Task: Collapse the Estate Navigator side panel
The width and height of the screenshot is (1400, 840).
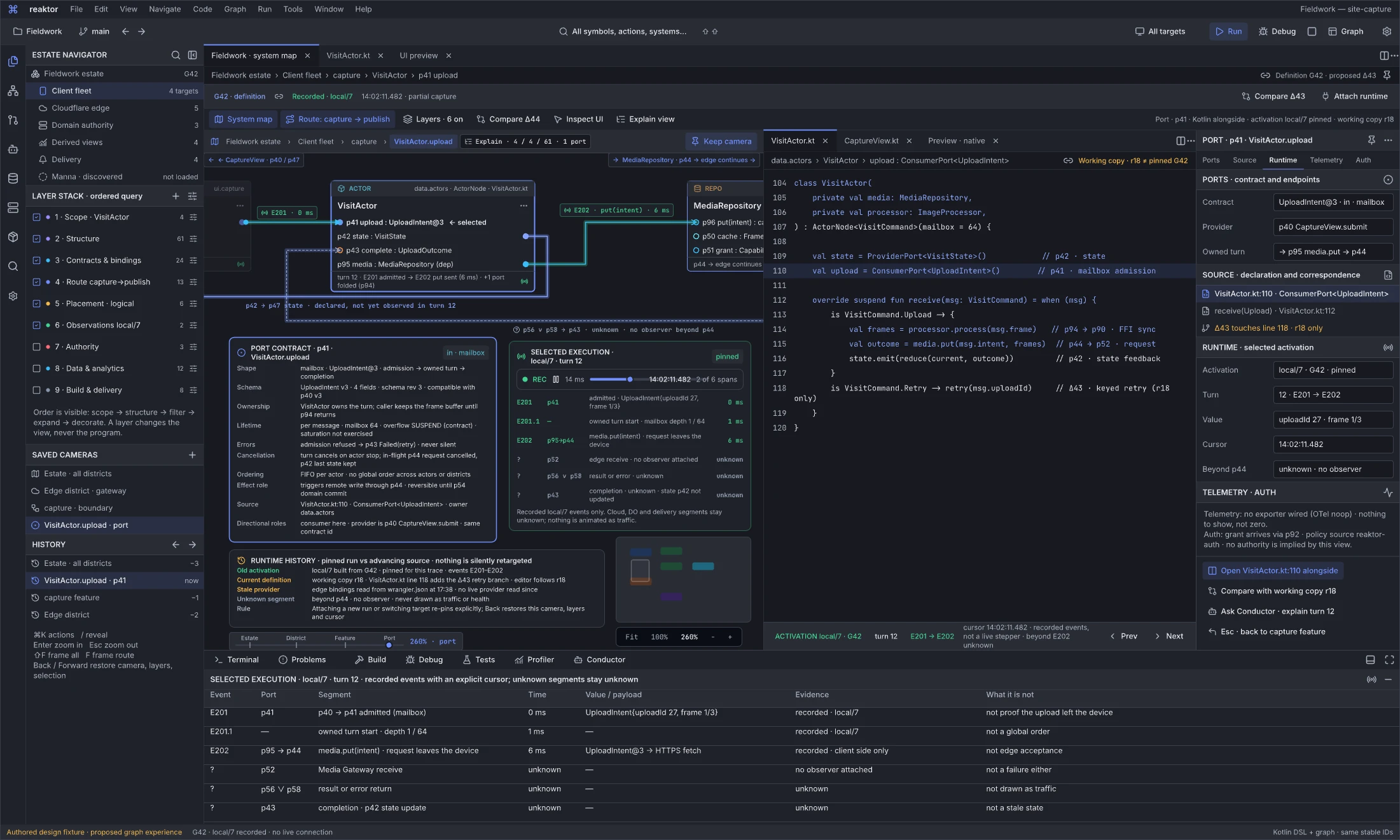Action: tap(192, 55)
